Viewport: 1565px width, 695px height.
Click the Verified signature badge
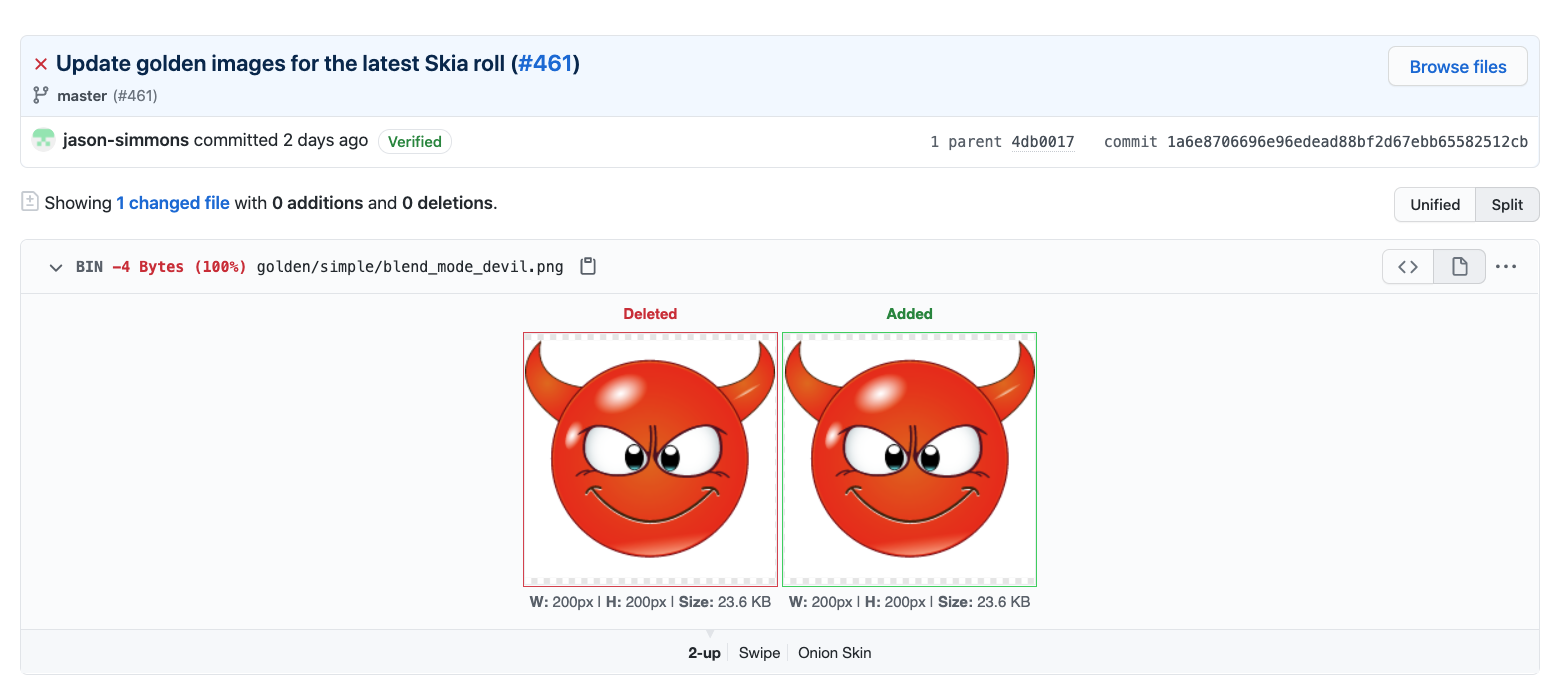tap(415, 141)
